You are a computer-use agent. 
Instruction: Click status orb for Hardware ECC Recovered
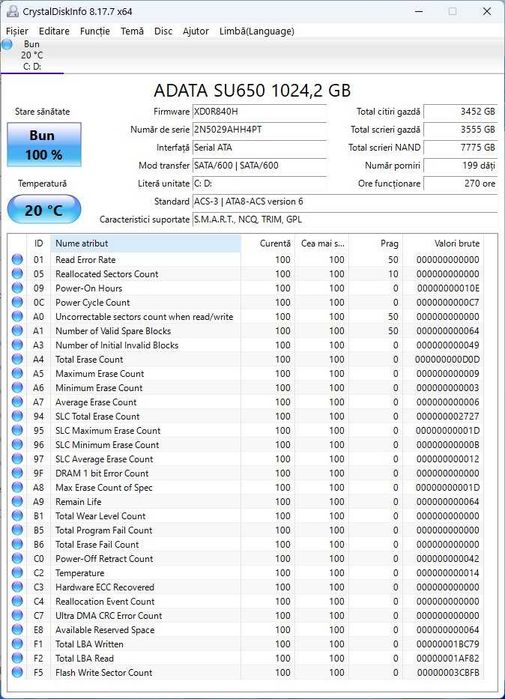(17, 587)
